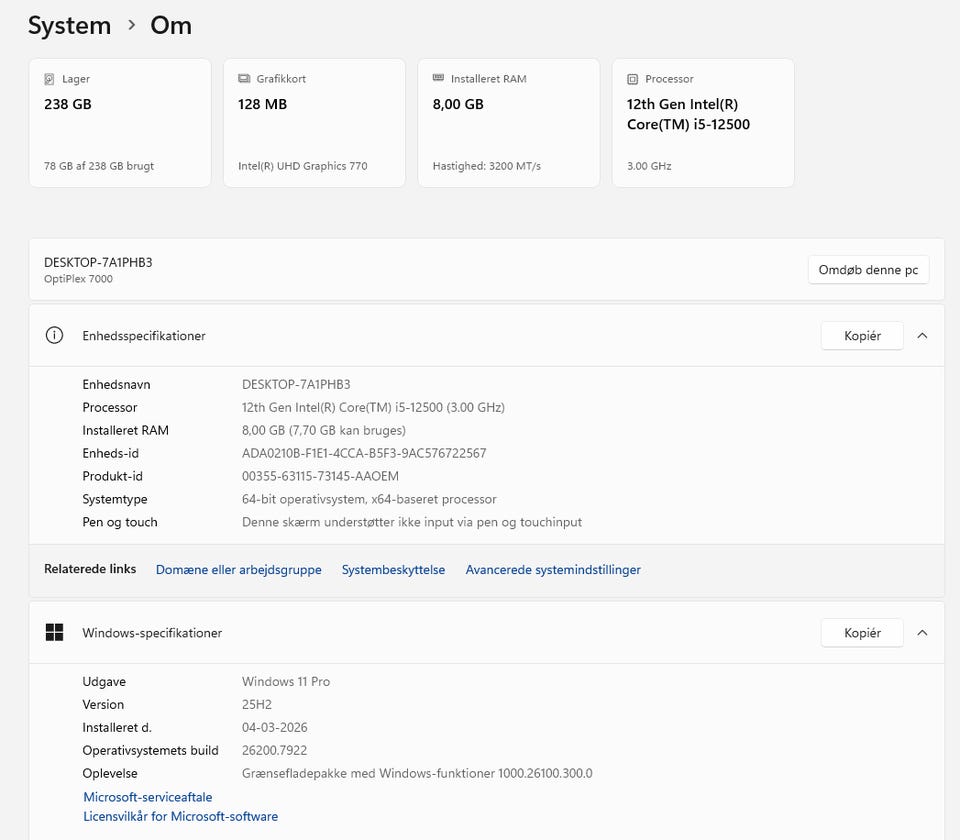Open the Microsoft-serviceaftale link
Viewport: 960px width, 840px height.
(148, 797)
